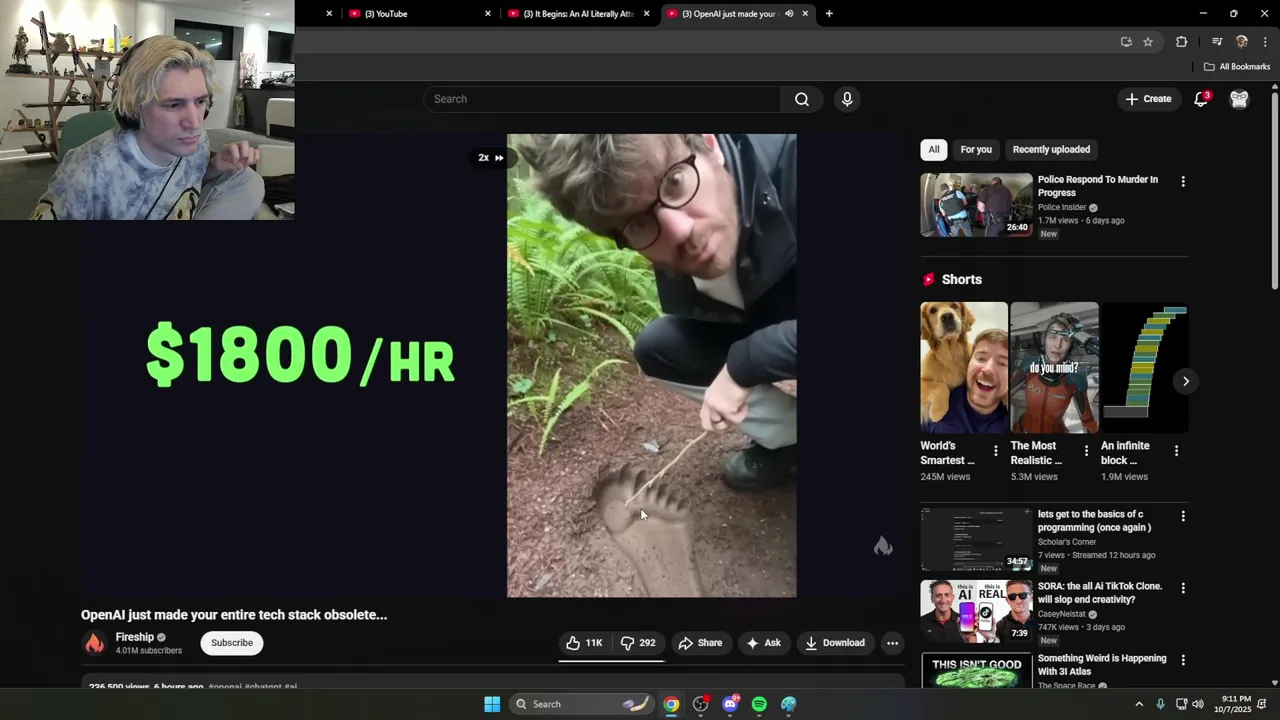Share the Fireship video
Viewport: 1280px width, 720px height.
coord(700,643)
